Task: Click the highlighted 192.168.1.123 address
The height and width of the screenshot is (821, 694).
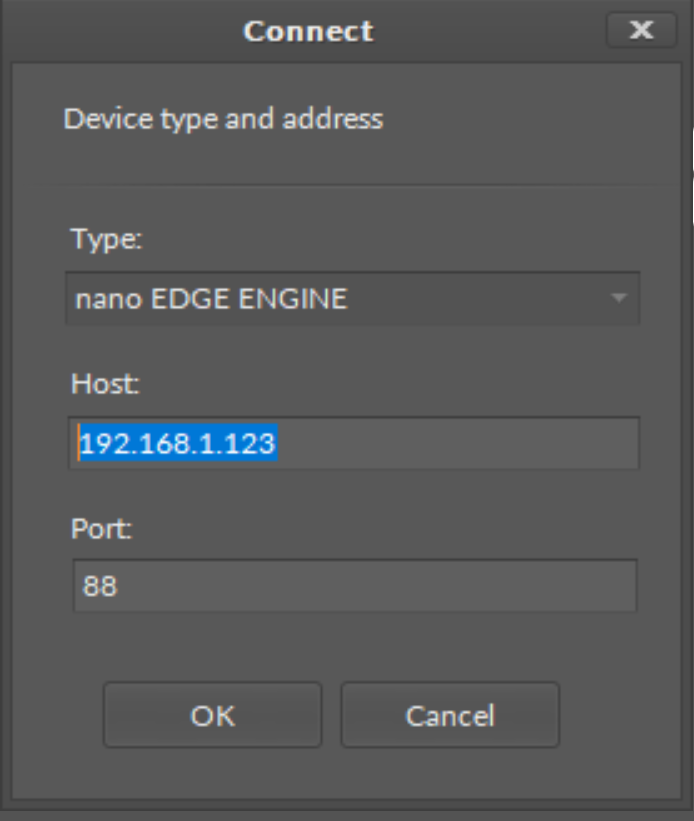Action: (178, 443)
